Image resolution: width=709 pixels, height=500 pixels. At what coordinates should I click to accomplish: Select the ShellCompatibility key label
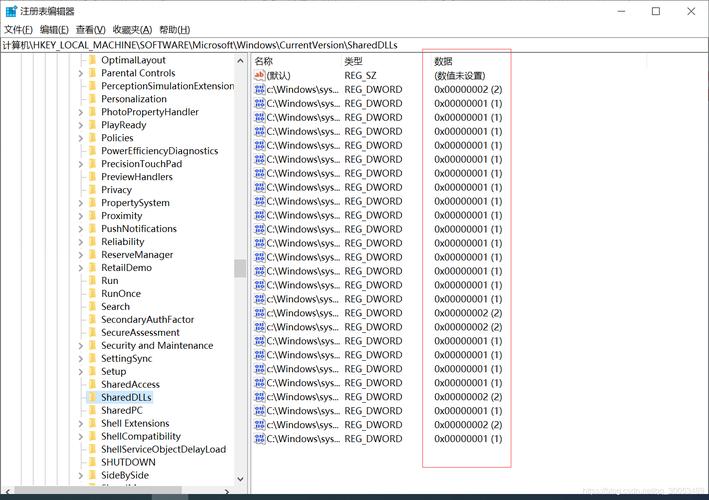click(x=141, y=437)
